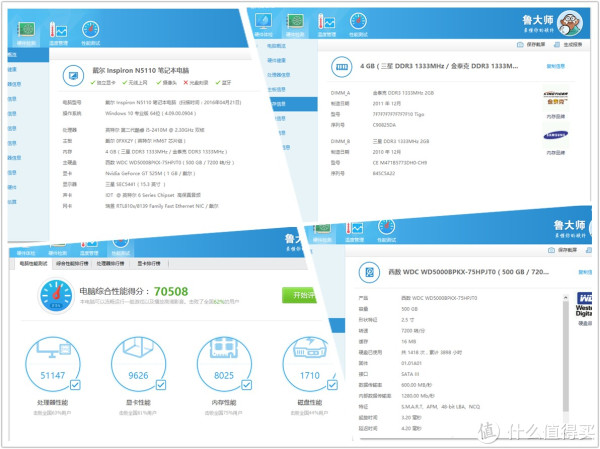Open 温度管理 thermometer icon in memory window

pos(326,21)
